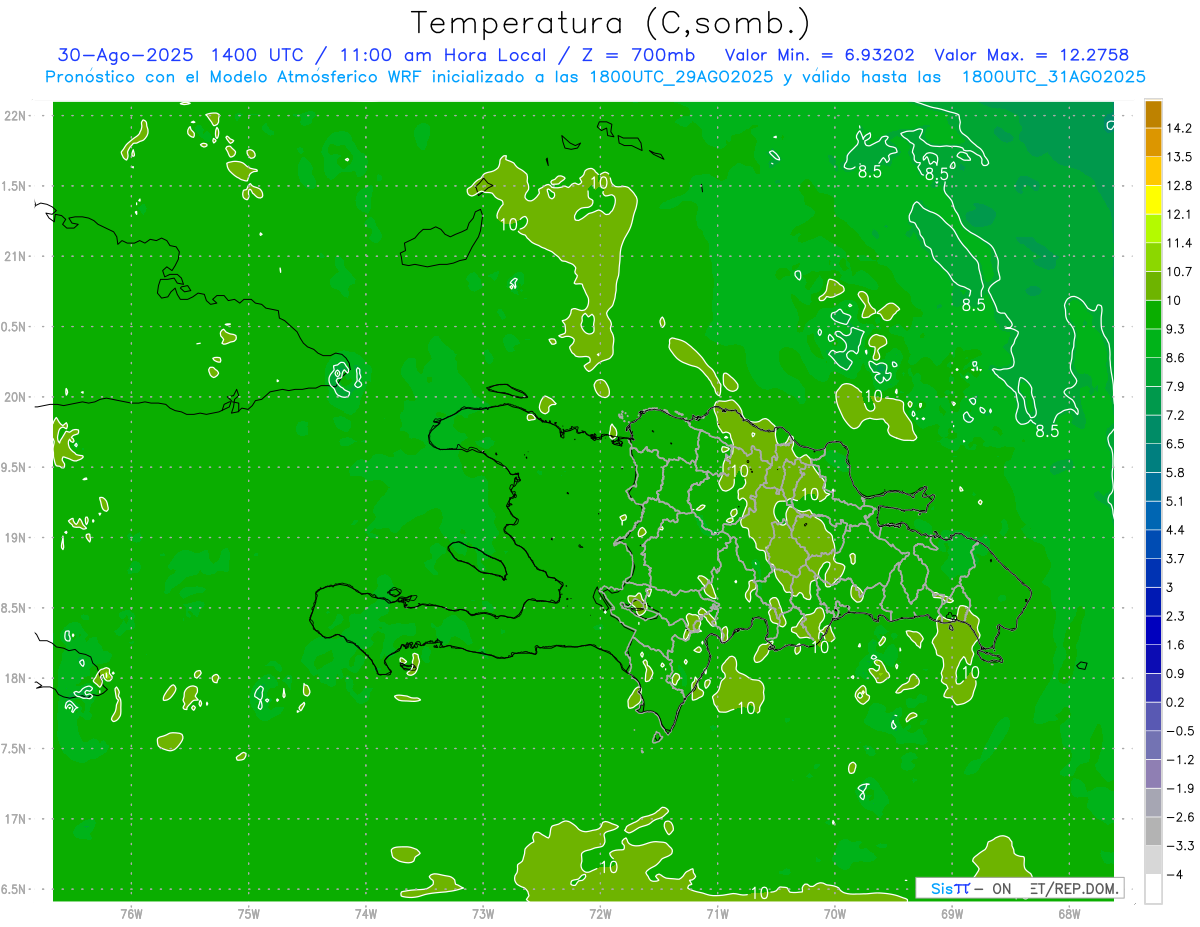This screenshot has width=1200, height=927.
Task: Select the white swatch below -4
Action: point(1153,889)
